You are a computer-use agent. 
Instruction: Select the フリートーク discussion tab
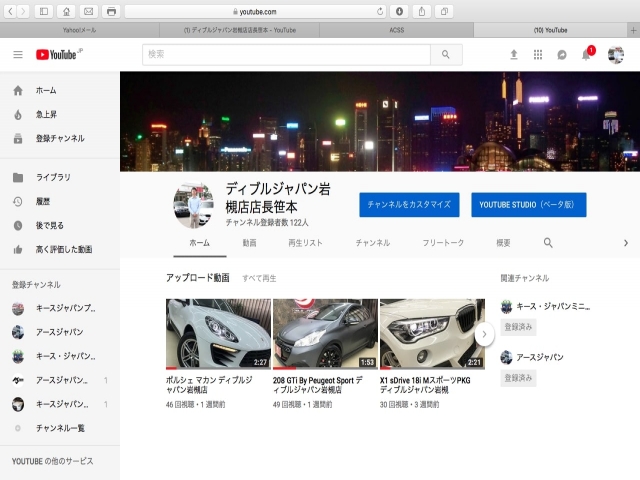tap(443, 243)
